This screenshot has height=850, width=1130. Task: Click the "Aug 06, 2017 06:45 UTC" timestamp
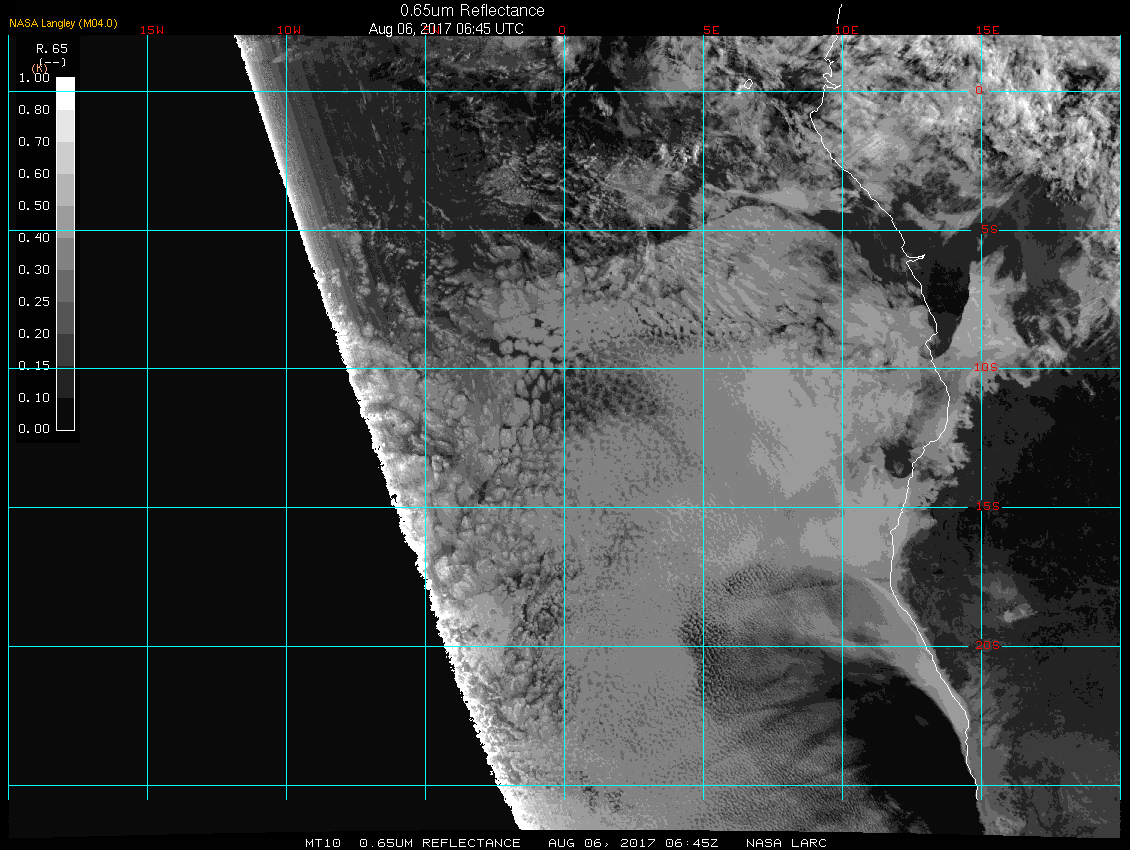click(x=446, y=29)
